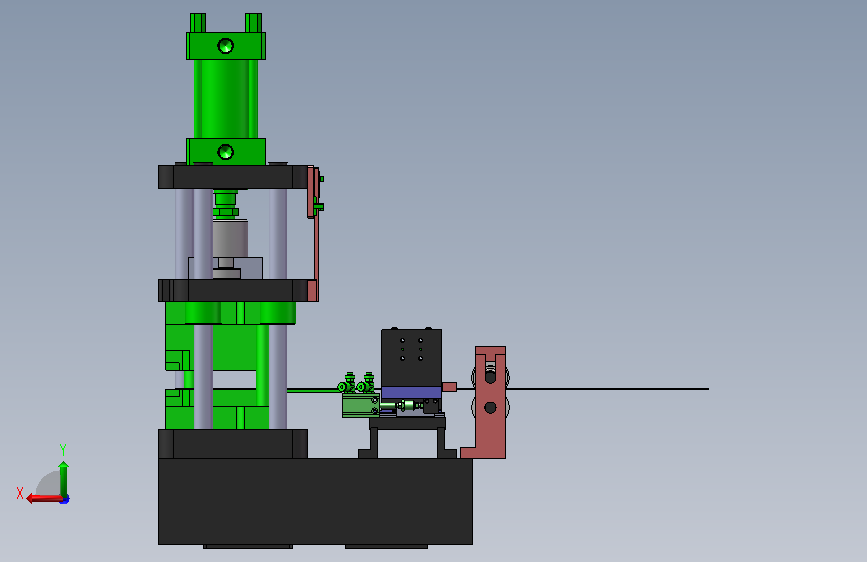867x562 pixels.
Task: Click the "Y" label on the triad
Action: coord(63,449)
